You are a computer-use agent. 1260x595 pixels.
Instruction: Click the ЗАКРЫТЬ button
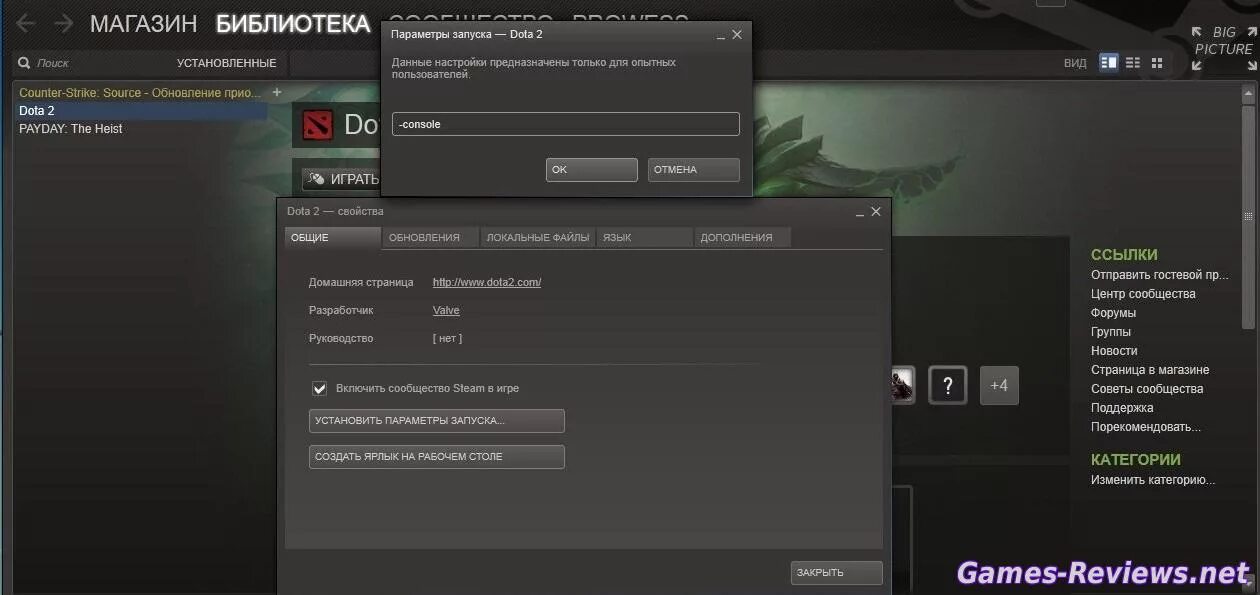point(837,573)
